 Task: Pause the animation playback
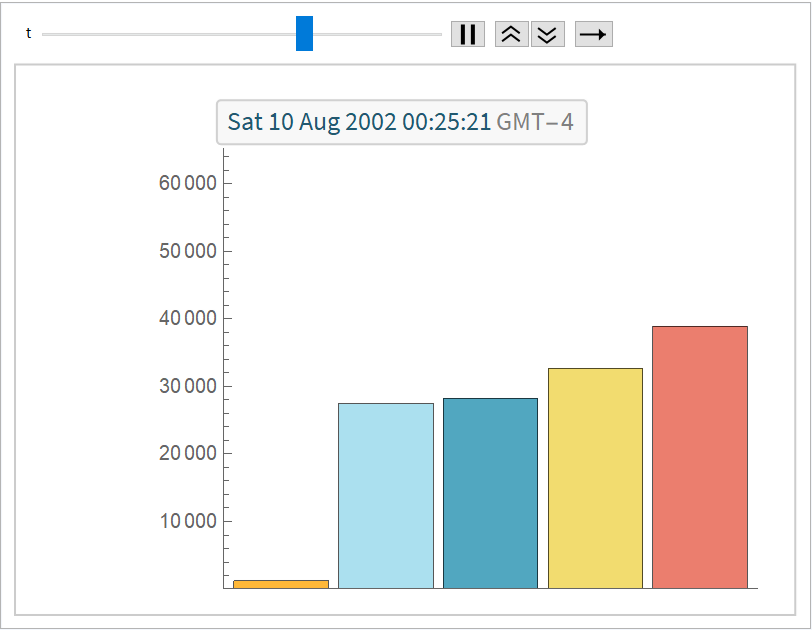[467, 34]
